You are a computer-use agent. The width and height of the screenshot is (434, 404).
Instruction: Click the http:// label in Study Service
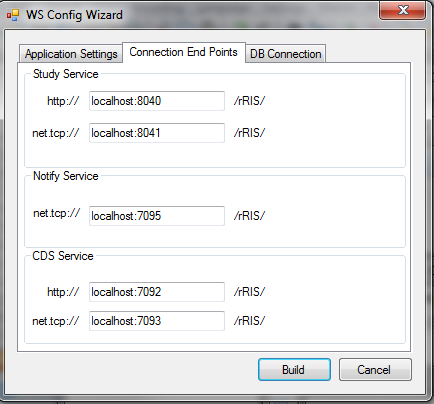pos(63,101)
